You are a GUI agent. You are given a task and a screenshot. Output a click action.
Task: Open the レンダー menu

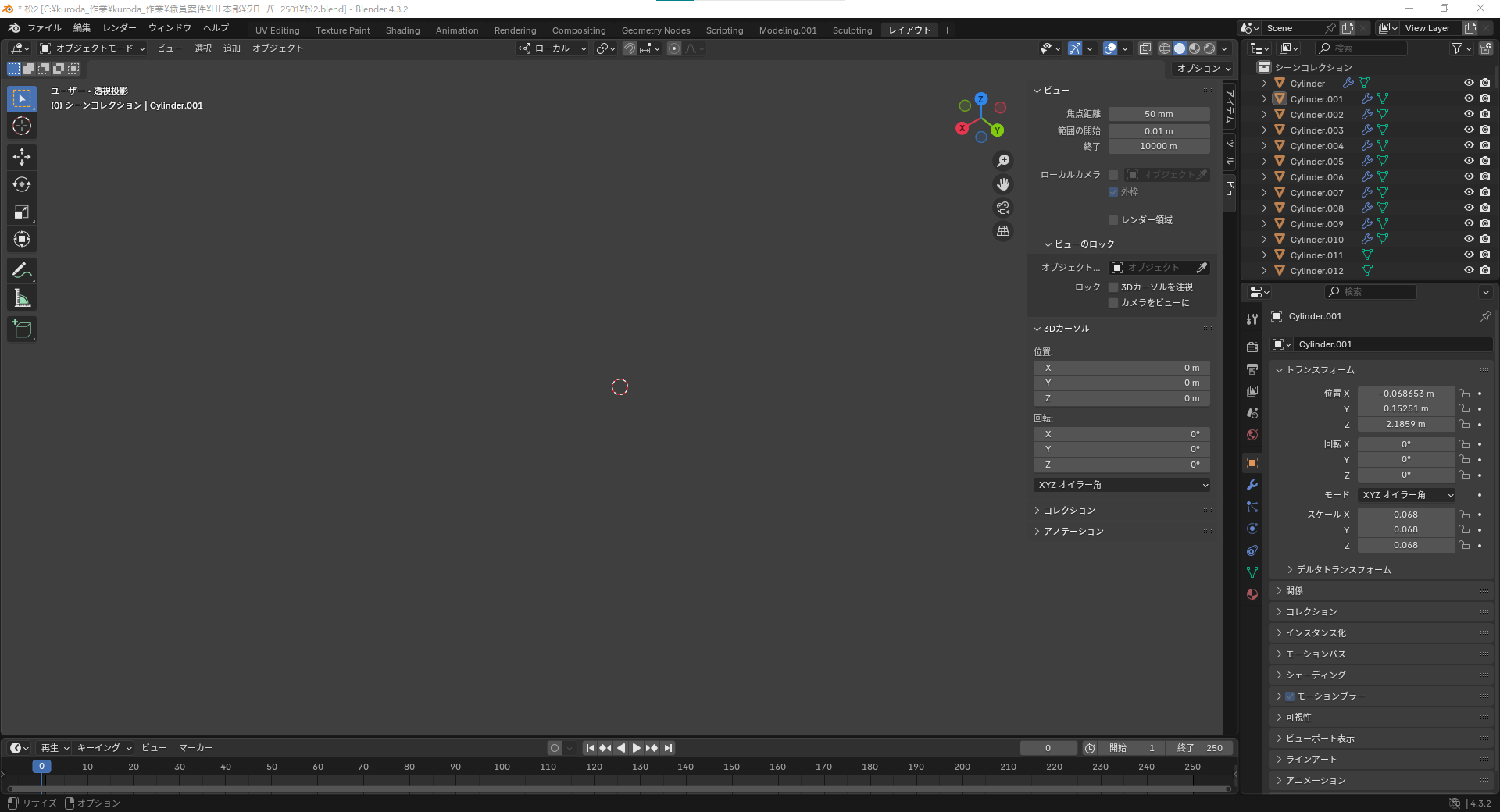click(119, 28)
